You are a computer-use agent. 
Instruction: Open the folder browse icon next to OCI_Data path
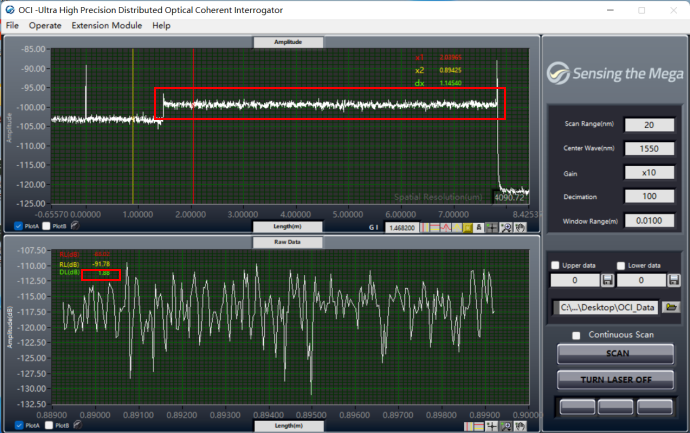coord(670,307)
